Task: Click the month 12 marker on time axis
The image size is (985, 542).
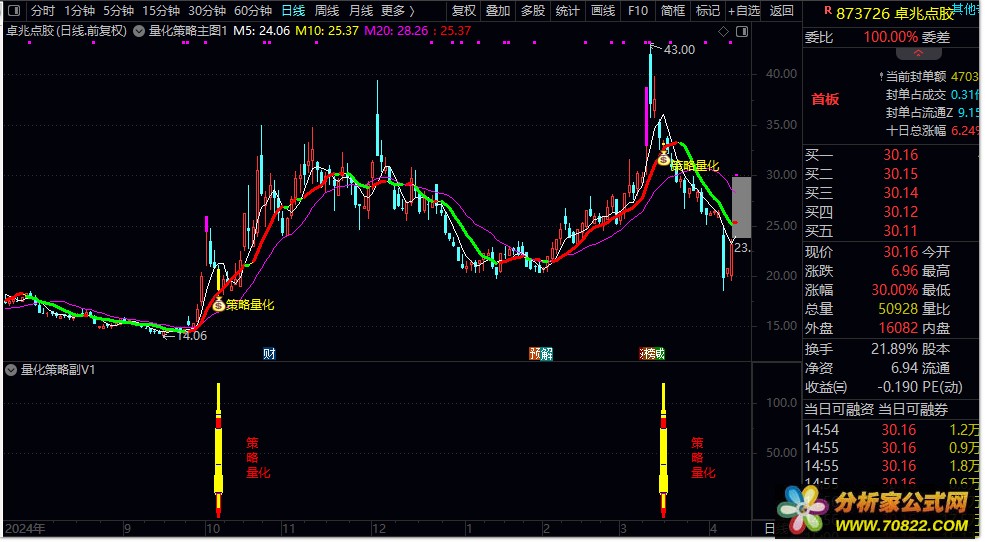Action: tap(378, 529)
